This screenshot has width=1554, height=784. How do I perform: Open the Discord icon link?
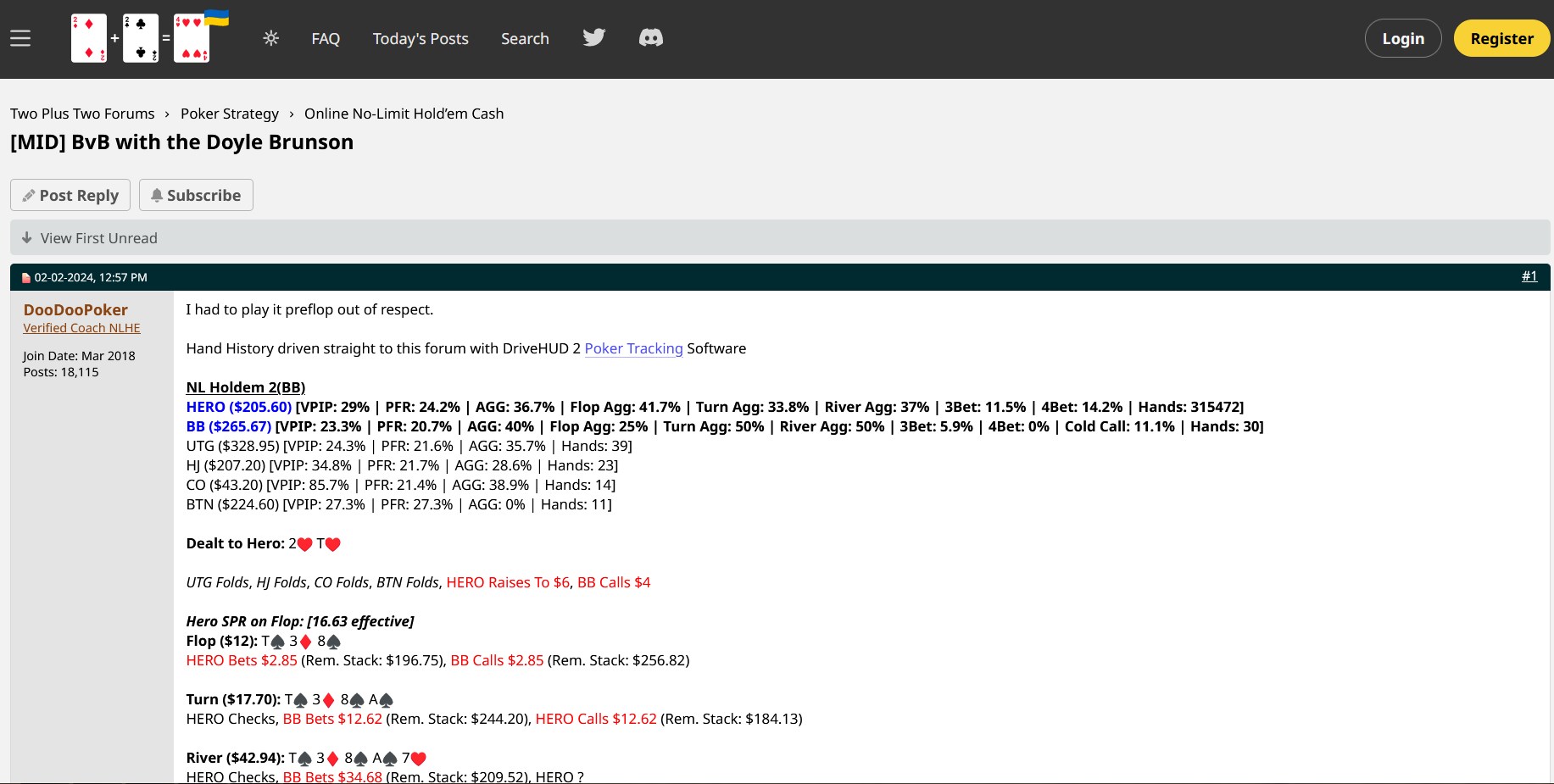pyautogui.click(x=650, y=38)
